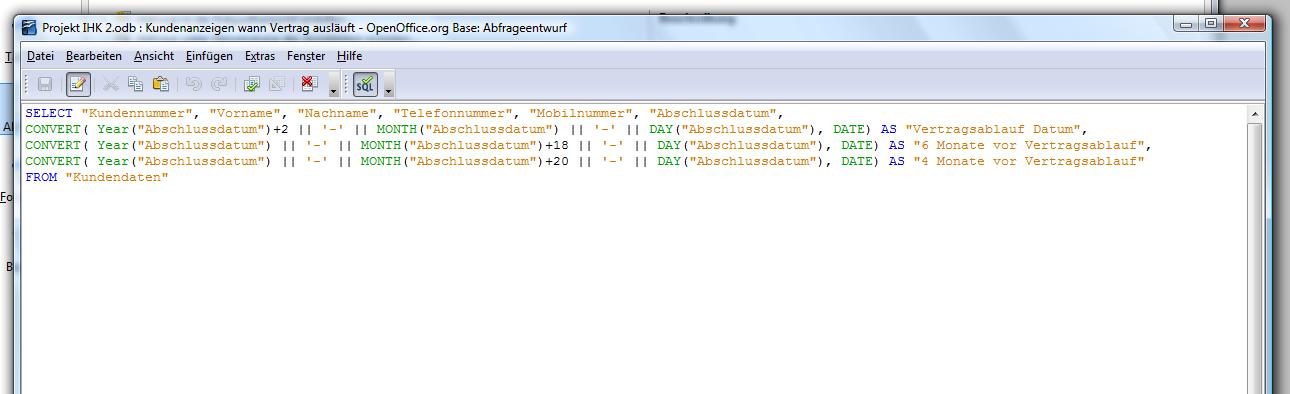Open the Ansicht menu
The width and height of the screenshot is (1290, 394).
click(154, 56)
